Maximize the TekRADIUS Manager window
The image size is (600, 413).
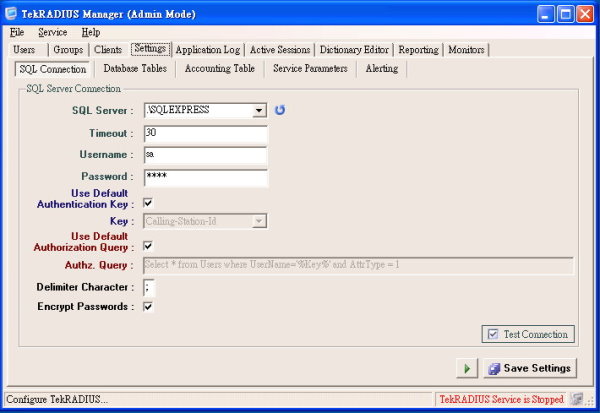(x=566, y=14)
